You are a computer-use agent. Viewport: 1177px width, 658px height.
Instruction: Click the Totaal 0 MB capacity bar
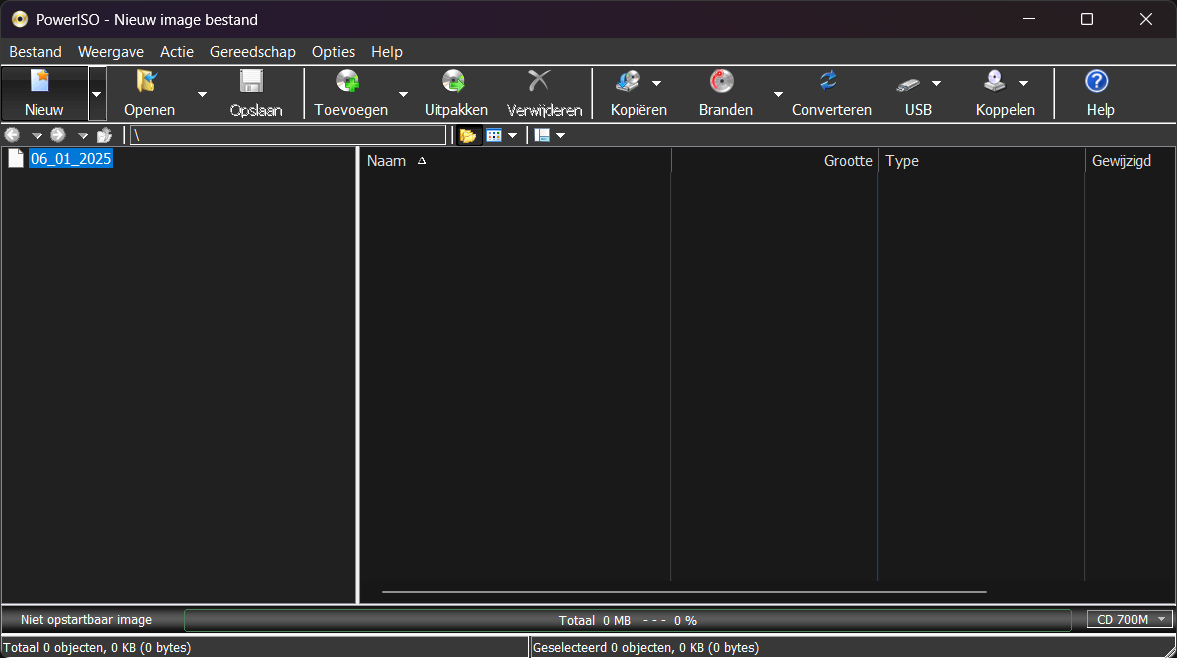(x=628, y=620)
